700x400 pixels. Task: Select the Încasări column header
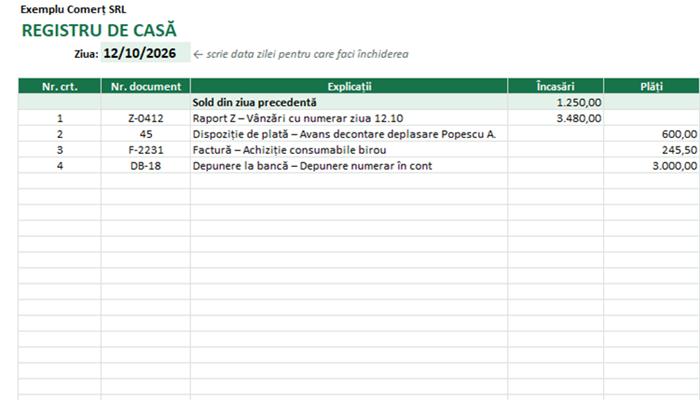tap(555, 86)
